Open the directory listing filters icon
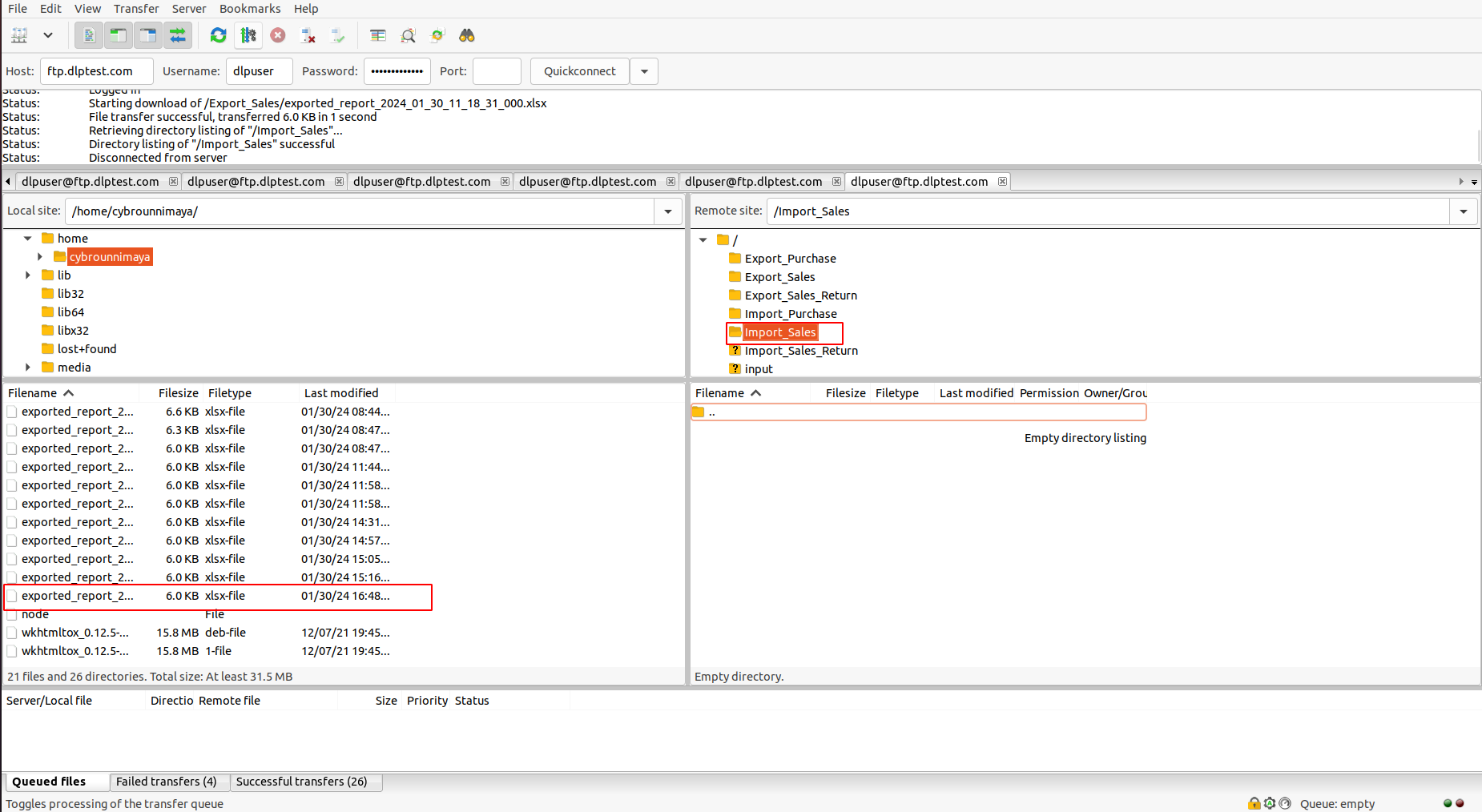1482x812 pixels. click(378, 35)
